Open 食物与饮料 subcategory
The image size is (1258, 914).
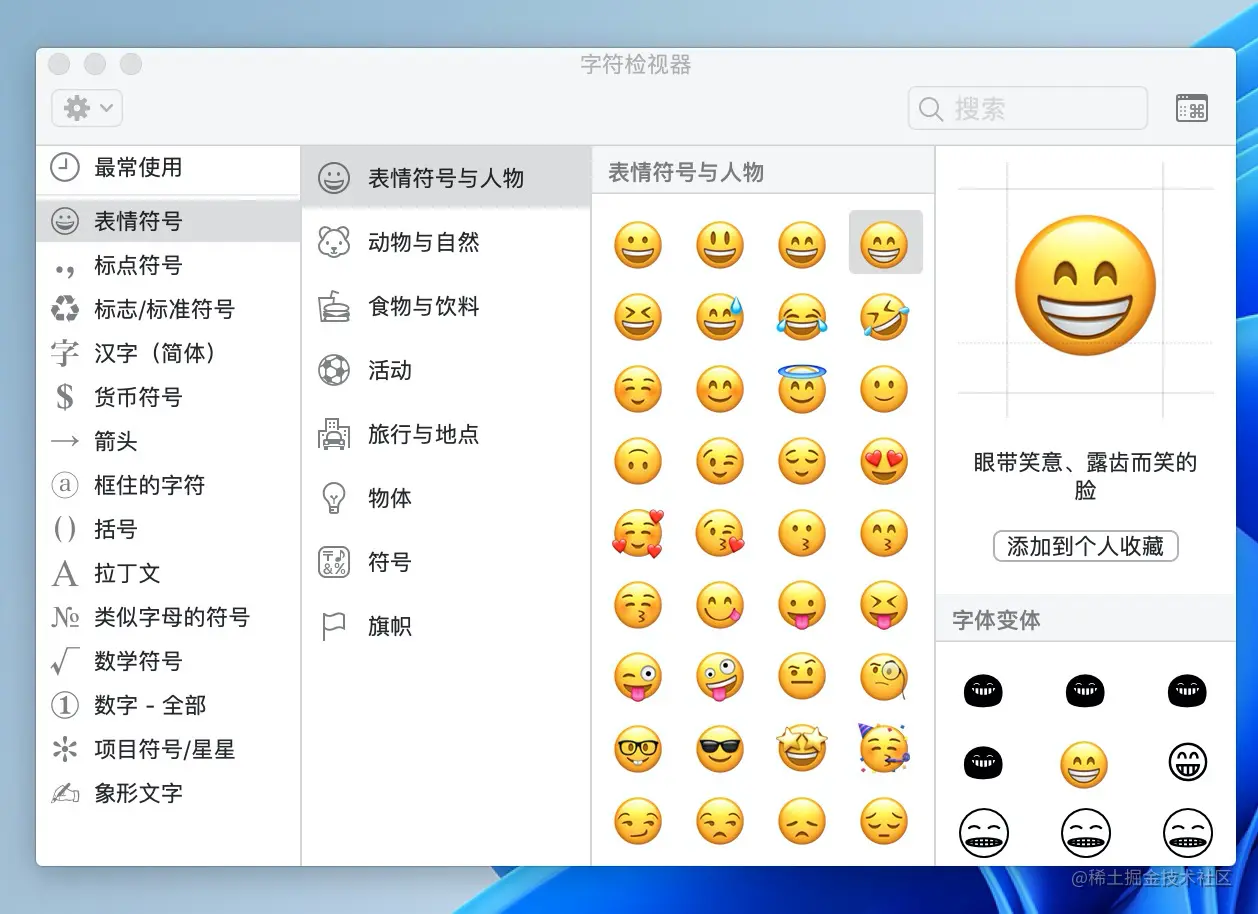click(446, 306)
